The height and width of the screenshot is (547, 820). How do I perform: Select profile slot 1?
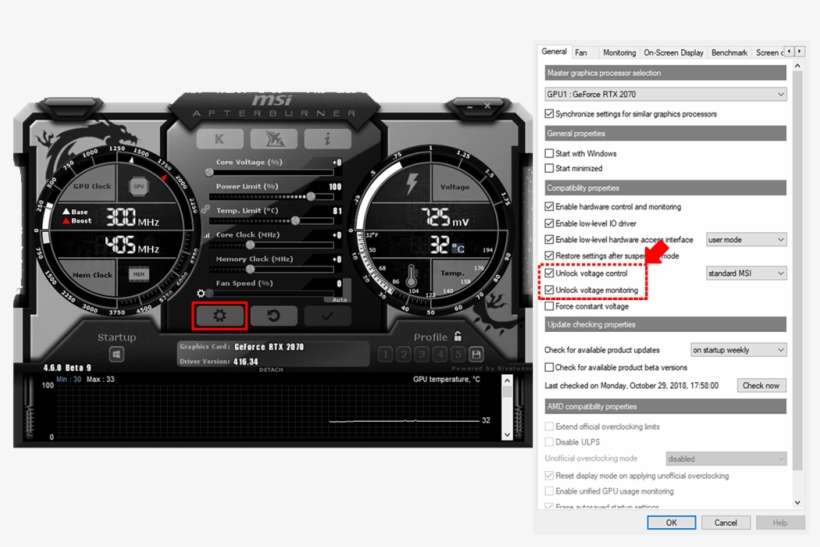pos(385,355)
